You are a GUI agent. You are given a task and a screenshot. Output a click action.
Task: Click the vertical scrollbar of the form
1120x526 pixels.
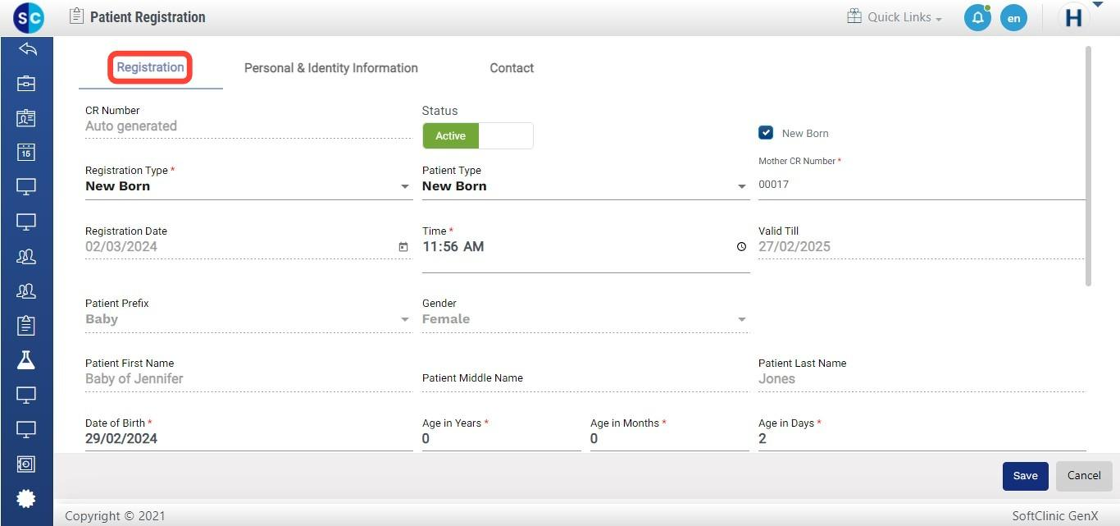pyautogui.click(x=1089, y=166)
